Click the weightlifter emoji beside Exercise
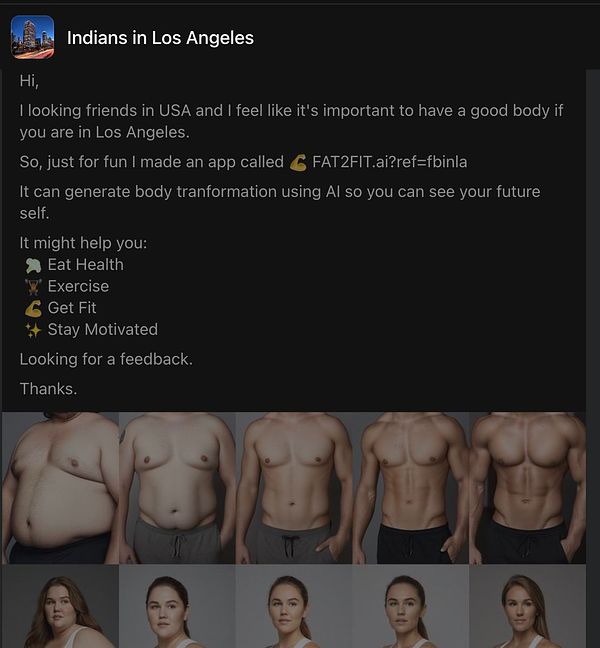 pos(33,286)
